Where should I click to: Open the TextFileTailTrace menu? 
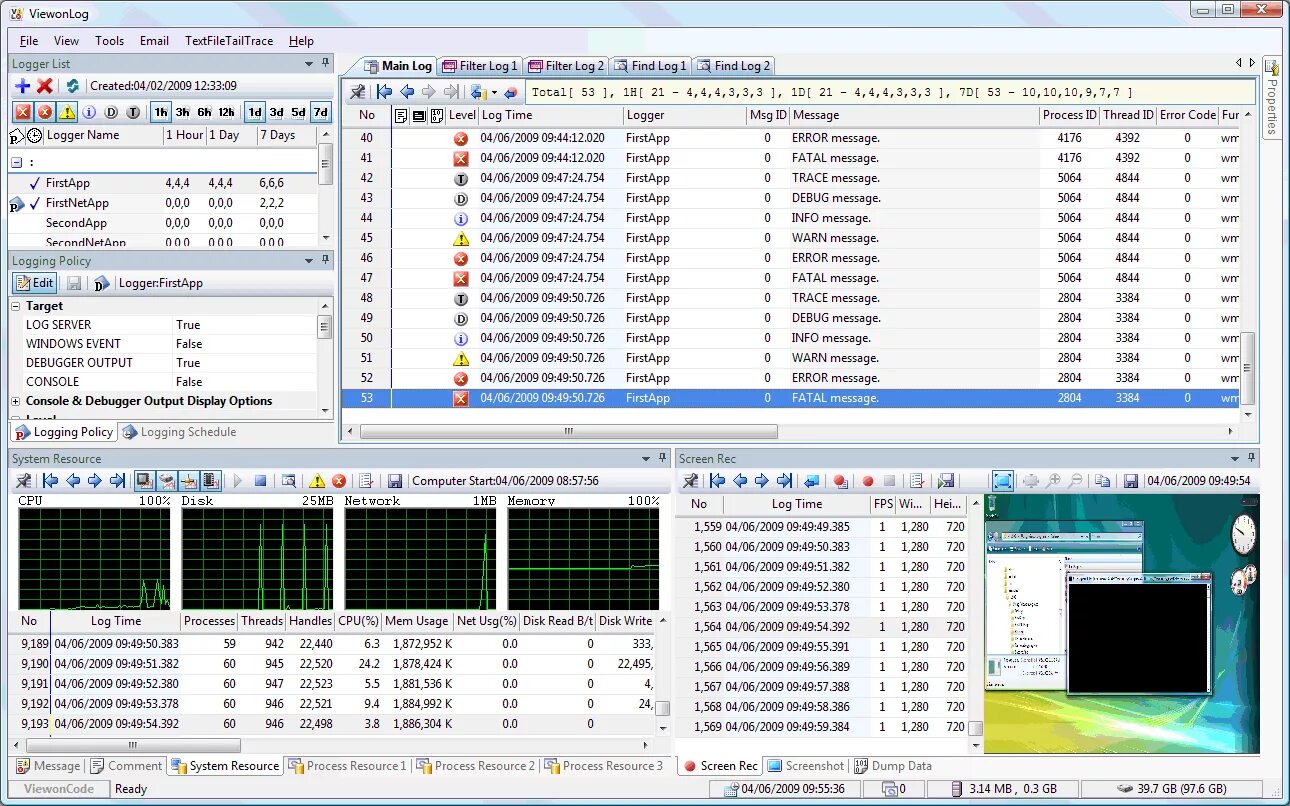coord(229,41)
